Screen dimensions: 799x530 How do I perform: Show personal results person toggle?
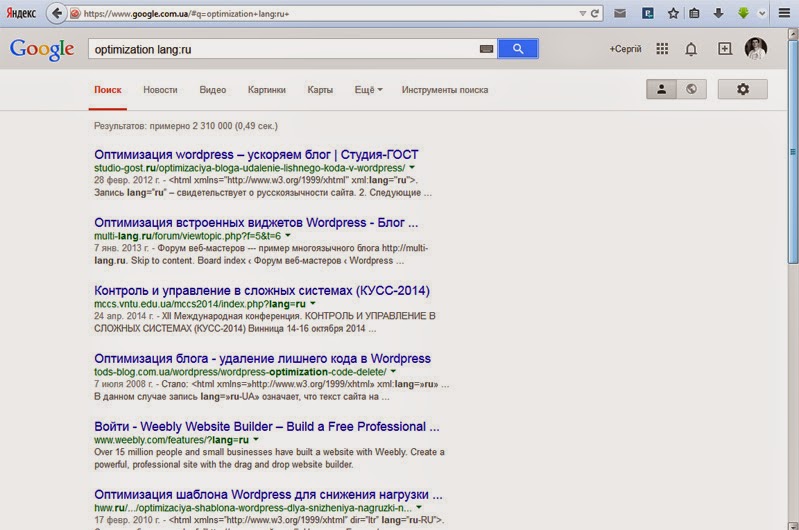coord(661,89)
